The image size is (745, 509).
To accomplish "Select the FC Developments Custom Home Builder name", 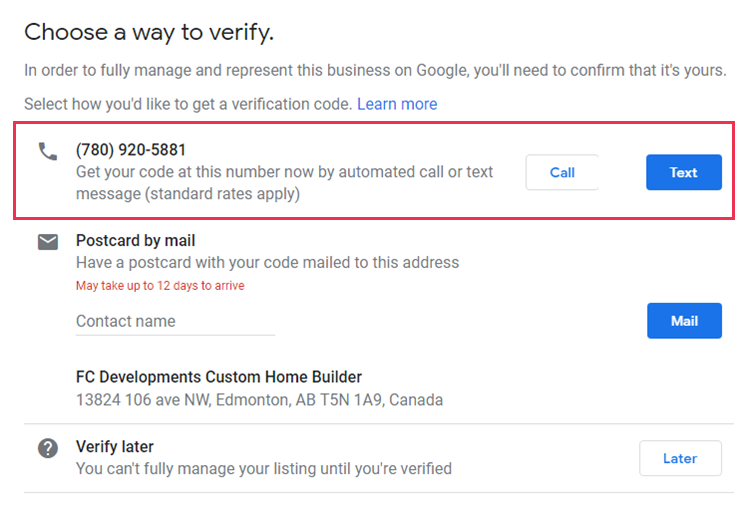I will pyautogui.click(x=219, y=377).
